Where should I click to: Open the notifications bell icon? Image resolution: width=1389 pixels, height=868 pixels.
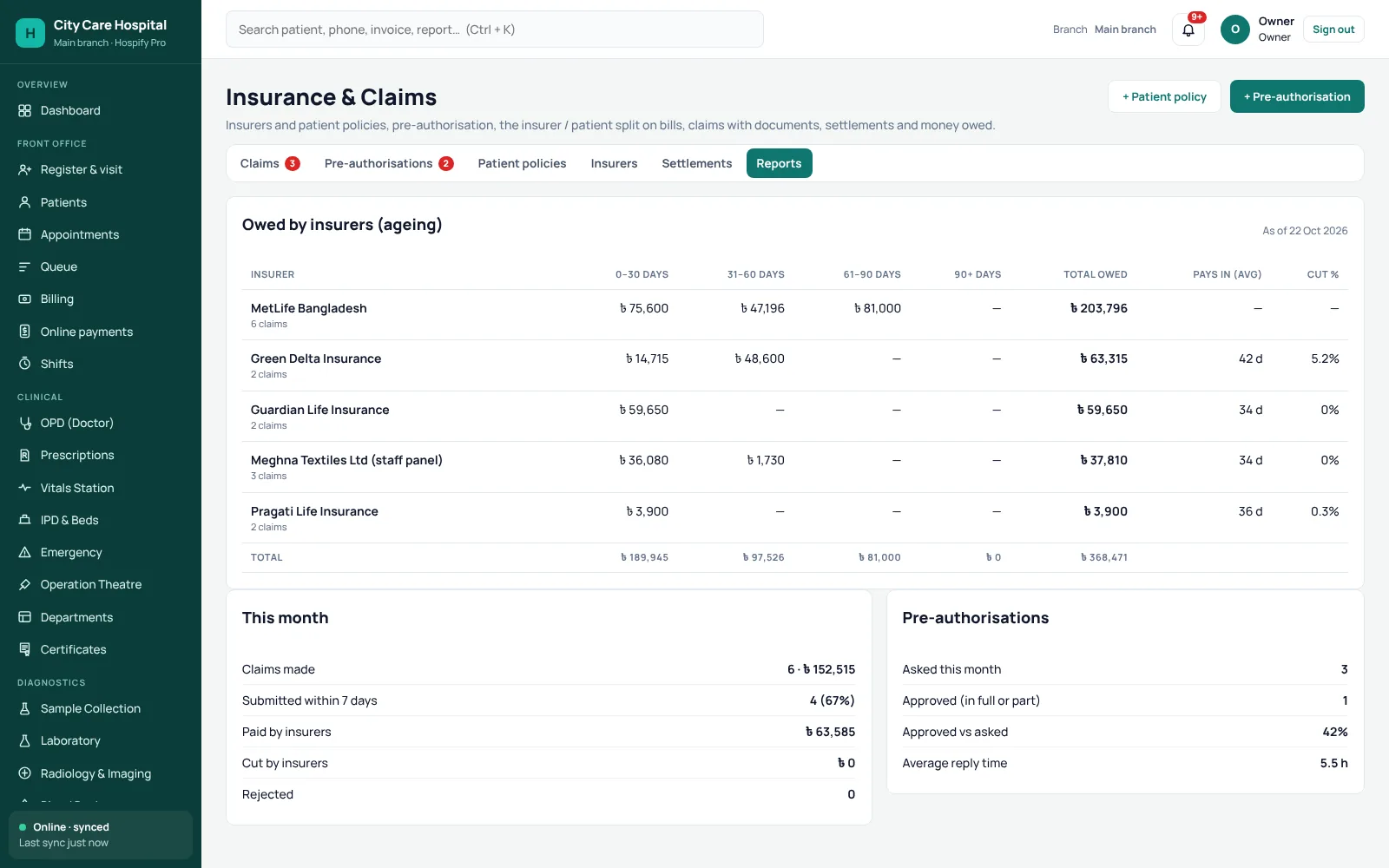(x=1188, y=30)
